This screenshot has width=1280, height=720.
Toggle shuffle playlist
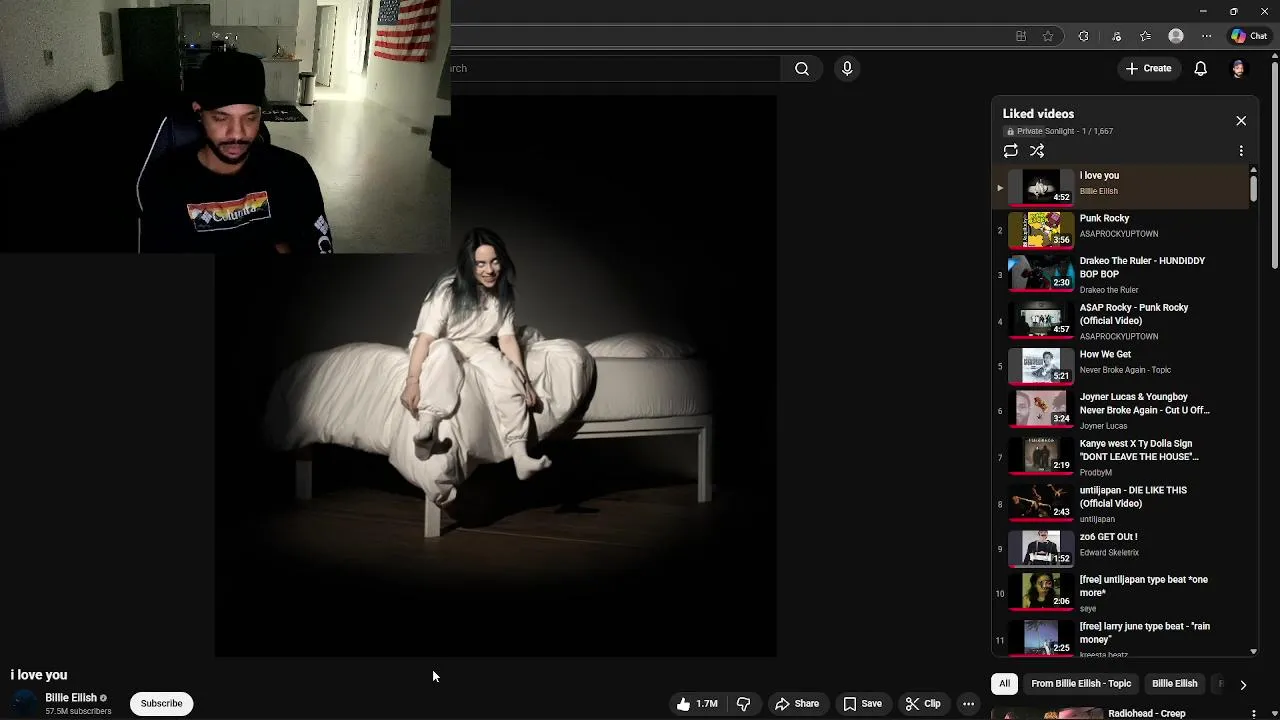tap(1037, 151)
